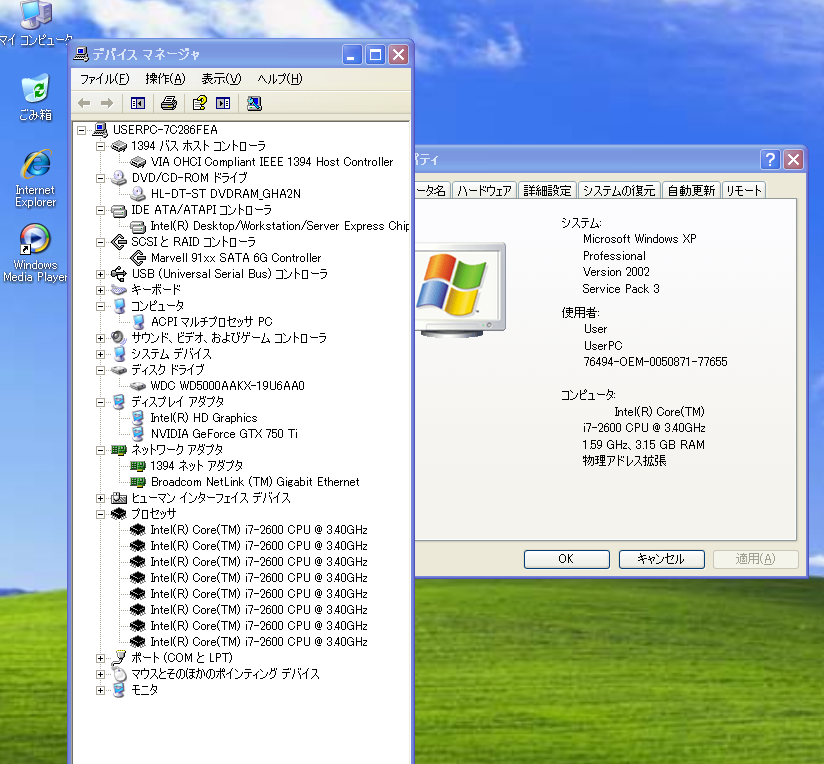This screenshot has width=824, height=764.
Task: Switch to the 詳細設定 tab
Action: [547, 190]
